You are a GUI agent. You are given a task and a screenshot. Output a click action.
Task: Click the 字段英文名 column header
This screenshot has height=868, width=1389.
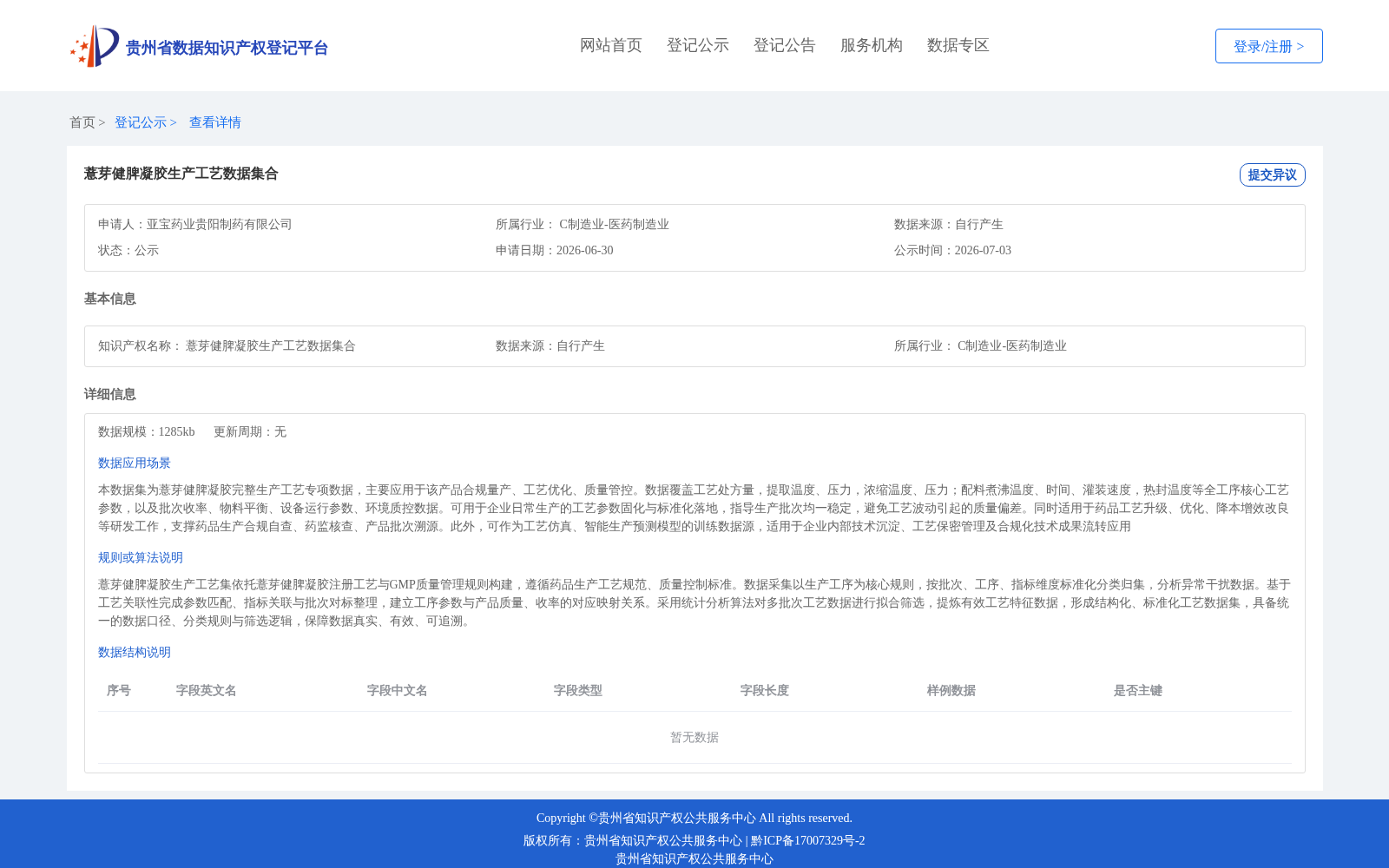207,690
